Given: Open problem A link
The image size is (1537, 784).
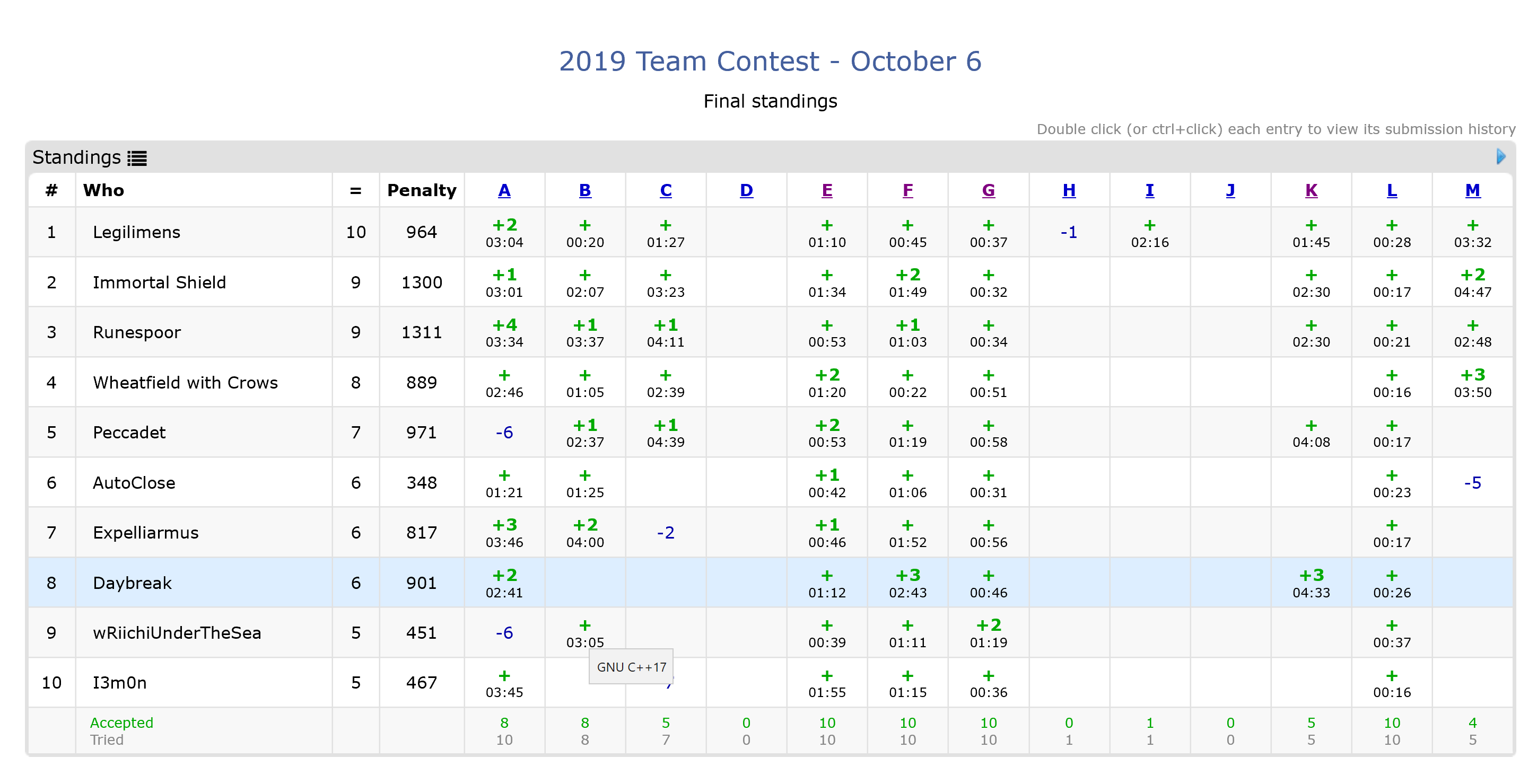Looking at the screenshot, I should 504,190.
